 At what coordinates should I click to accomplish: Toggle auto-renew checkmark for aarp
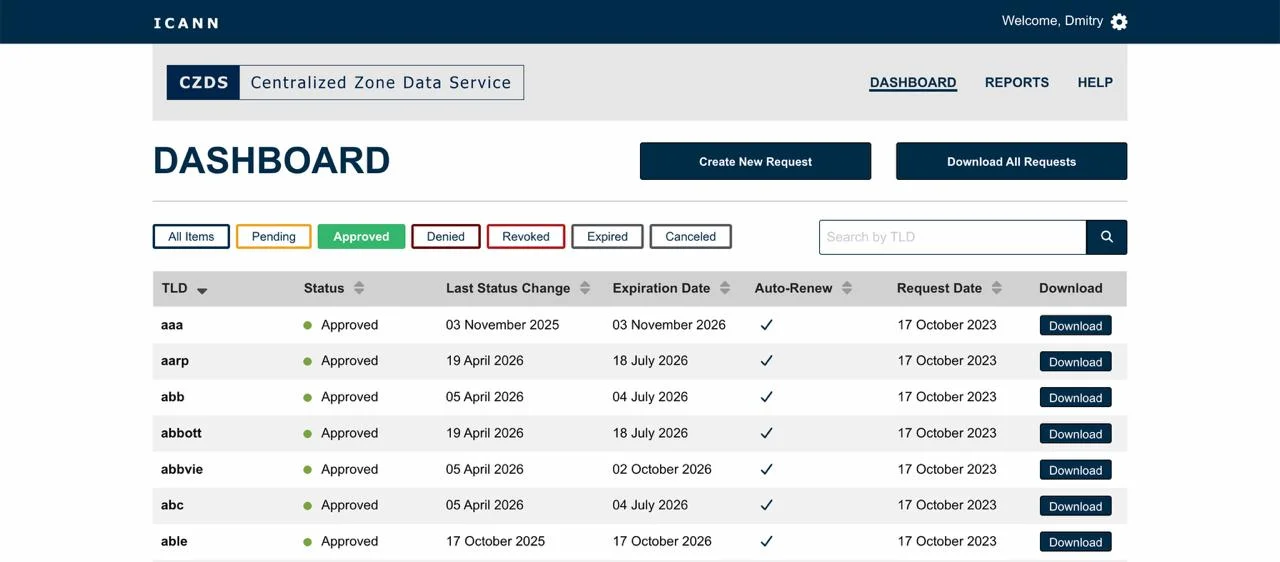767,361
